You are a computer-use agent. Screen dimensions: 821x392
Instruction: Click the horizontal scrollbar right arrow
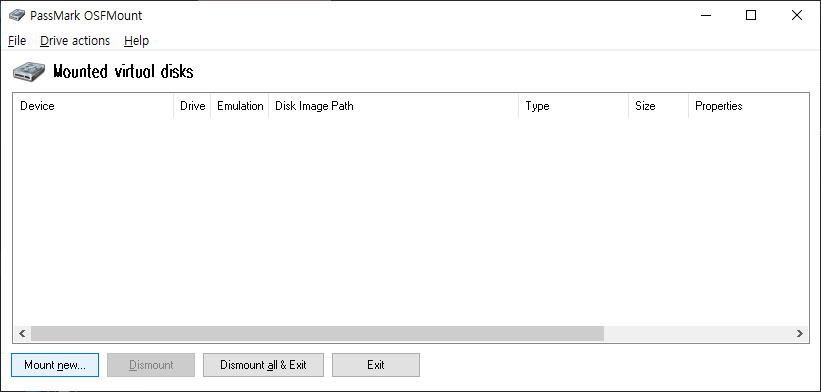800,333
